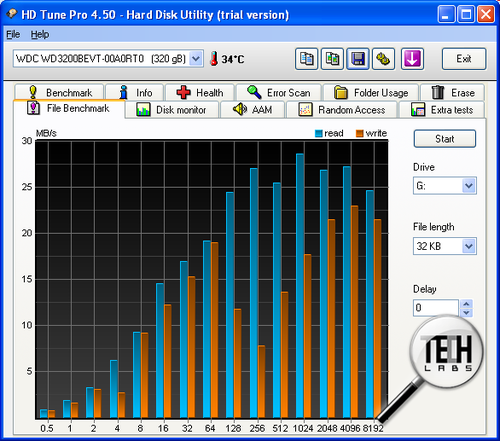Viewport: 500px width, 441px height.
Task: Save screenshot using the floppy disk icon
Action: pyautogui.click(x=358, y=59)
